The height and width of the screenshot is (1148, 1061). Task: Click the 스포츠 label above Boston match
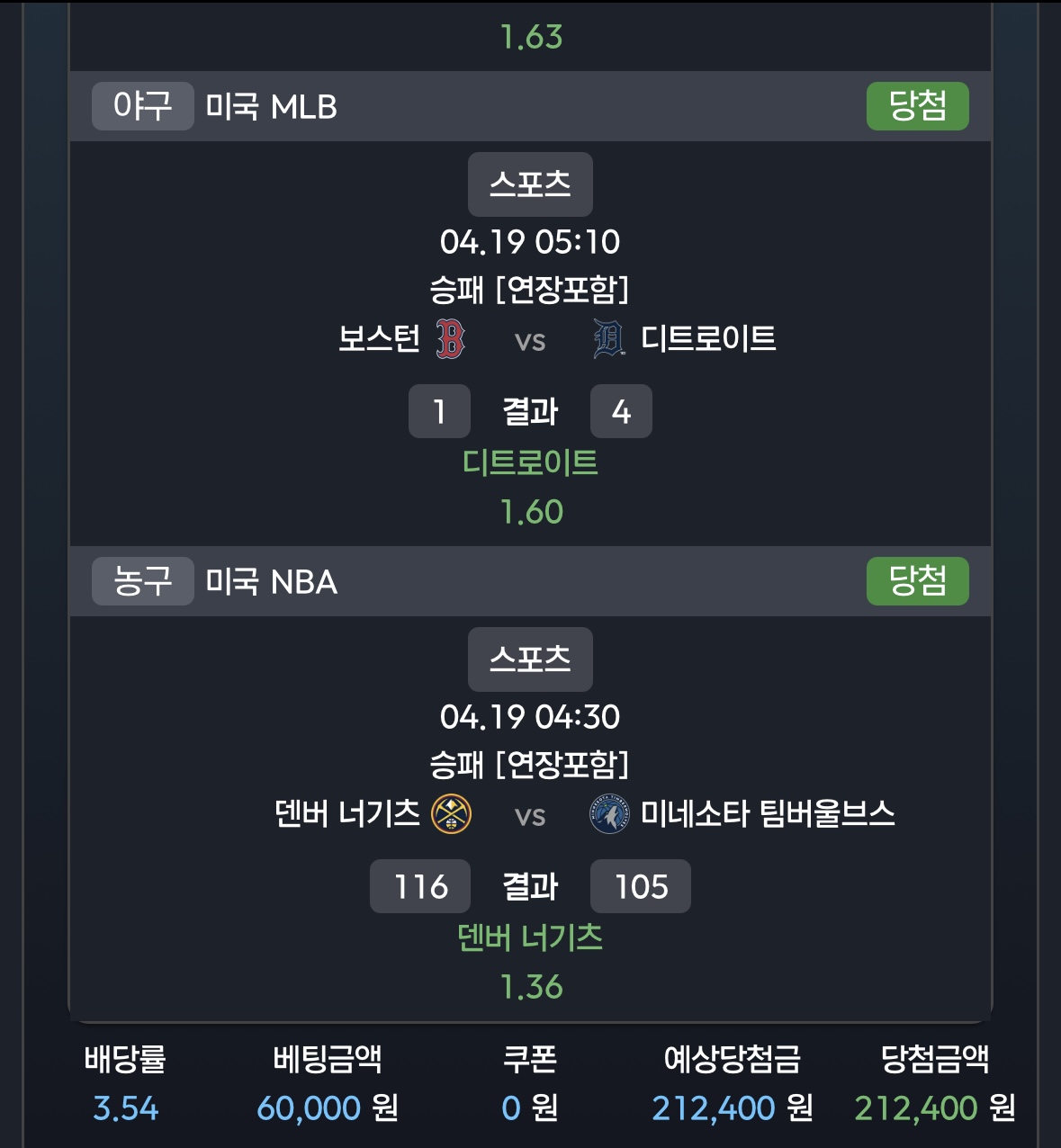click(530, 184)
